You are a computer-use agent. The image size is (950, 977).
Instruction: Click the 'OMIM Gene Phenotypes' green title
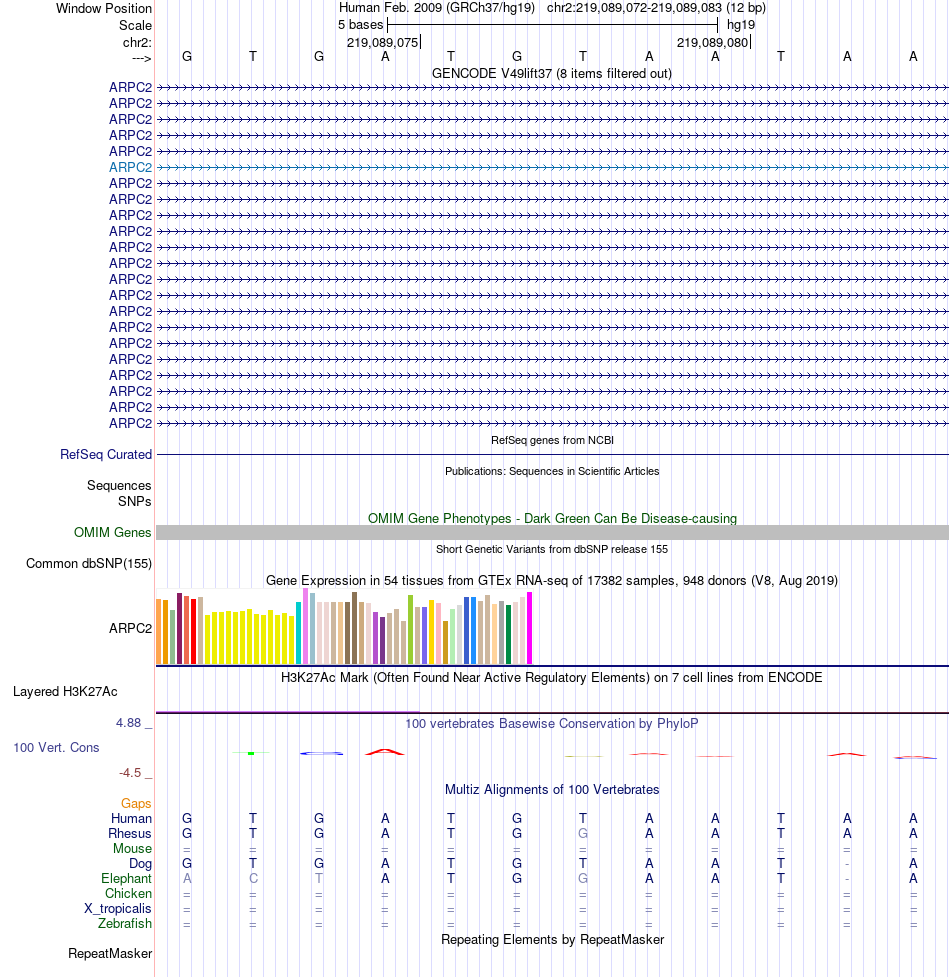[552, 518]
